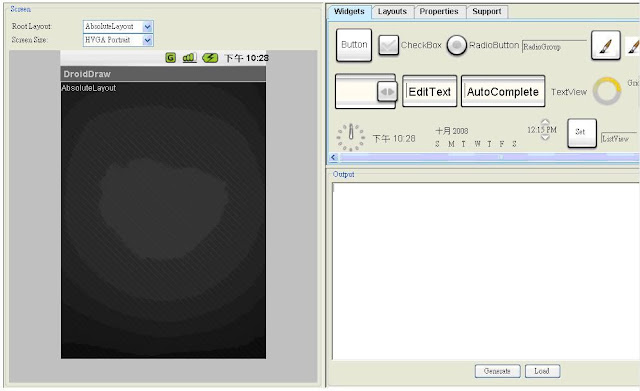640x391 pixels.
Task: Select the paintbrush ImageButton widget
Action: coord(606,45)
